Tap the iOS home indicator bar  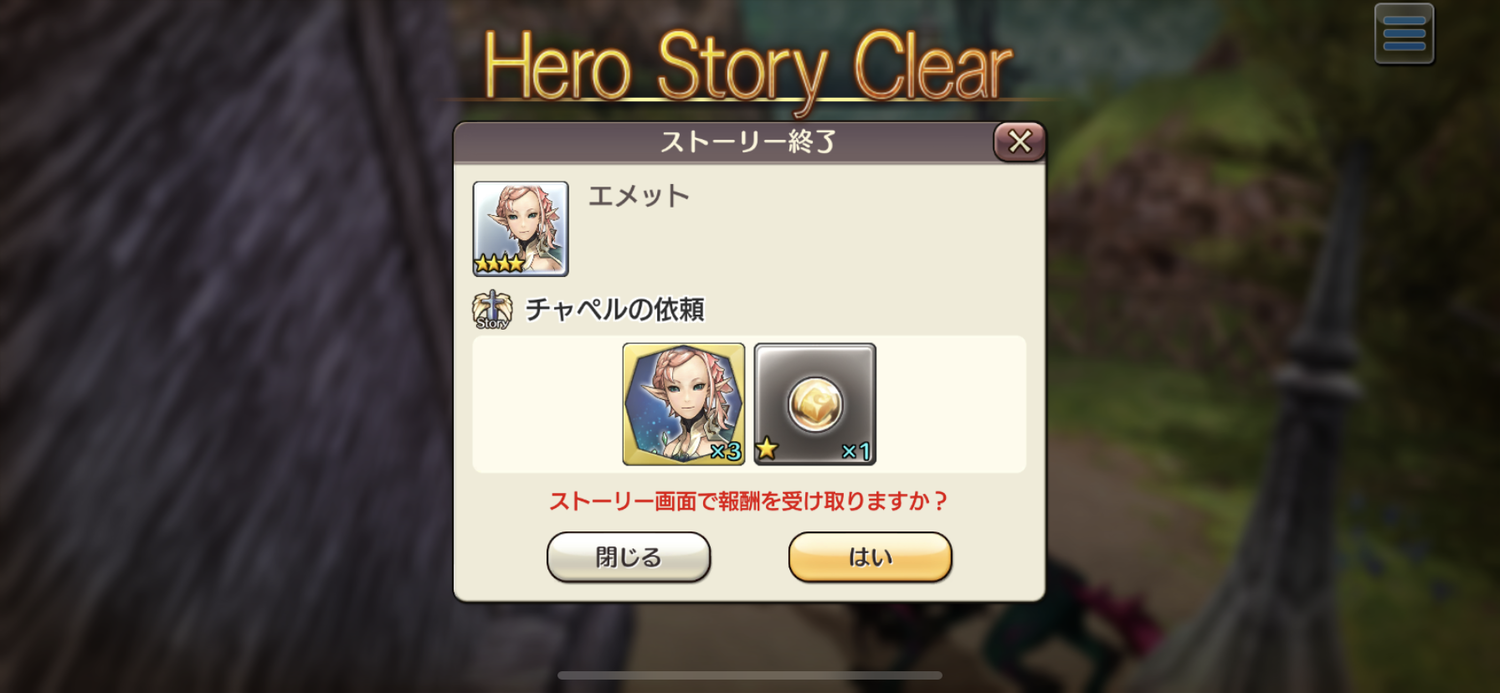(x=750, y=675)
